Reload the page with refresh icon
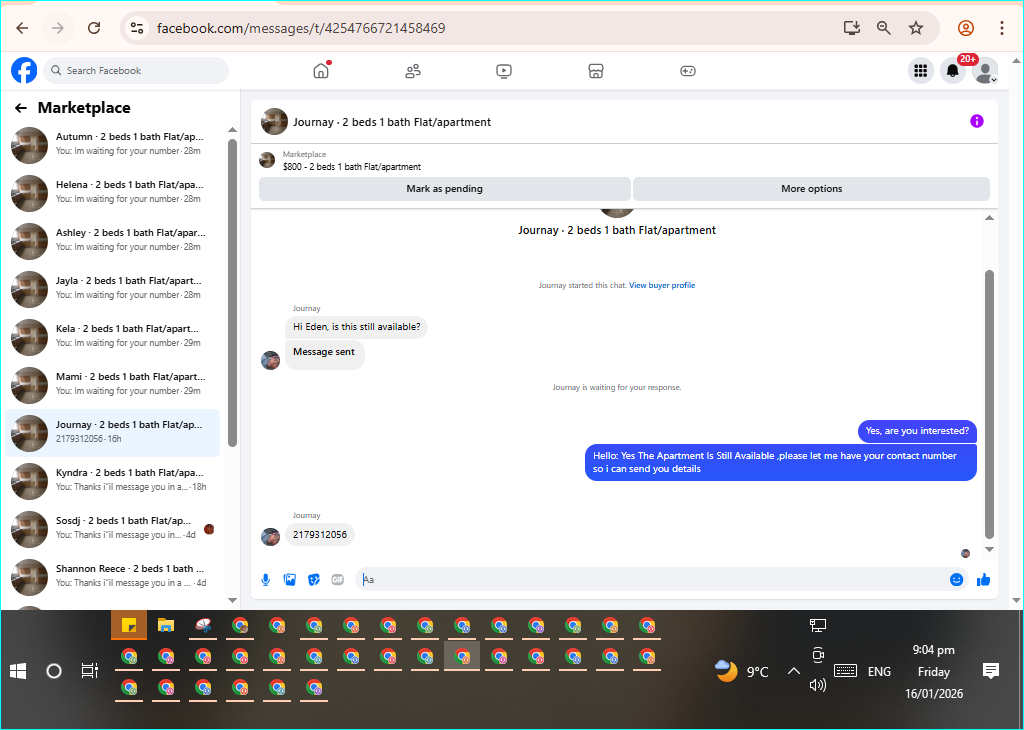This screenshot has height=730, width=1024. pyautogui.click(x=94, y=28)
